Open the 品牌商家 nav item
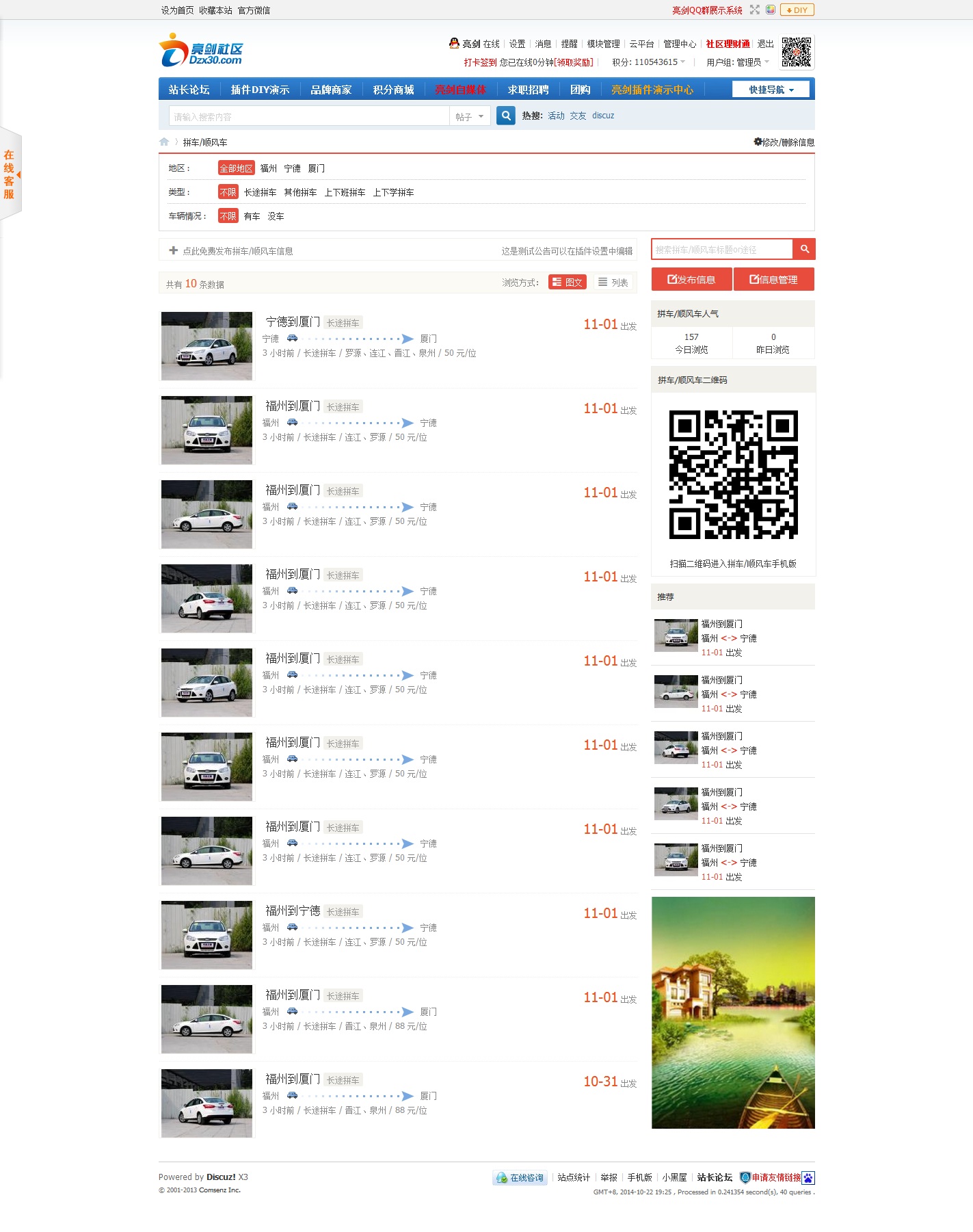The height and width of the screenshot is (1232, 973). [331, 90]
